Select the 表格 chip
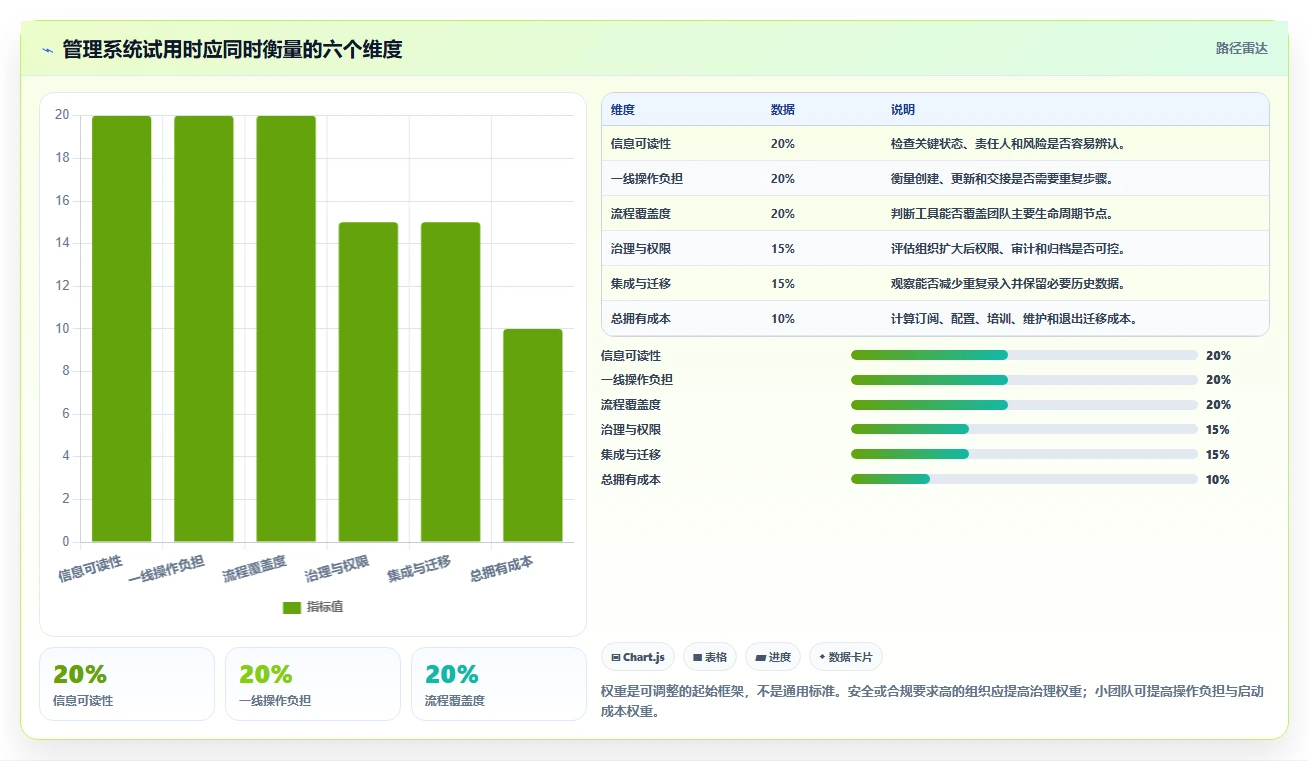The height and width of the screenshot is (761, 1309). click(710, 657)
